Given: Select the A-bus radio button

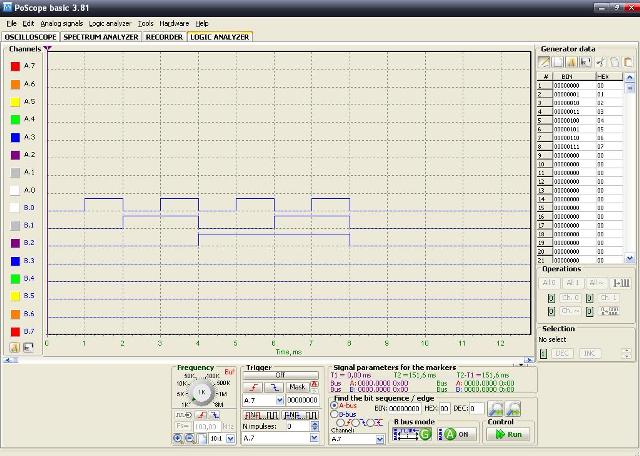Looking at the screenshot, I should click(x=334, y=406).
